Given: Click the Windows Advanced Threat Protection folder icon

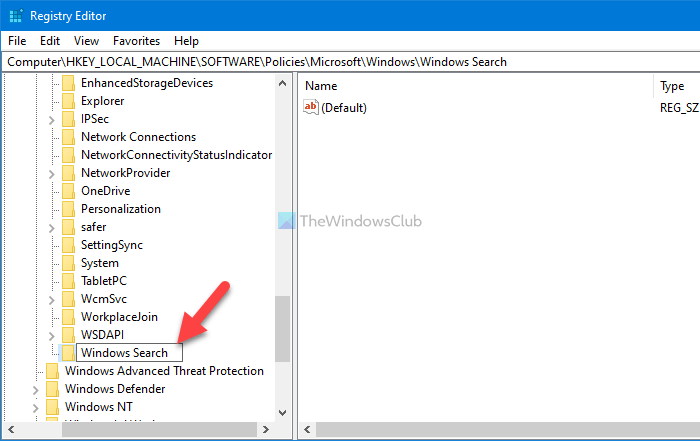Looking at the screenshot, I should click(52, 371).
